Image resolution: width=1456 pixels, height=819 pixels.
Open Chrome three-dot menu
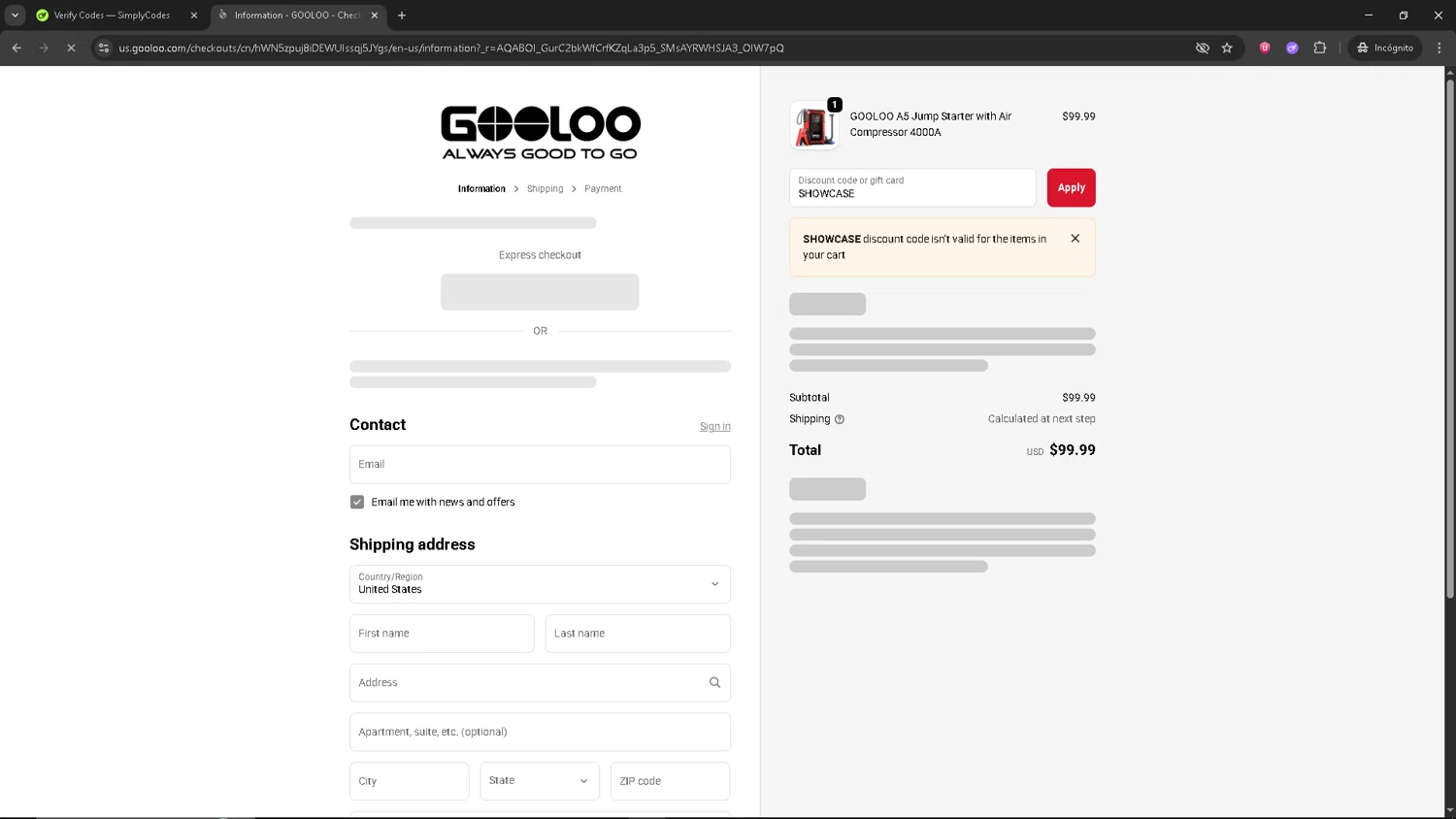(x=1439, y=48)
